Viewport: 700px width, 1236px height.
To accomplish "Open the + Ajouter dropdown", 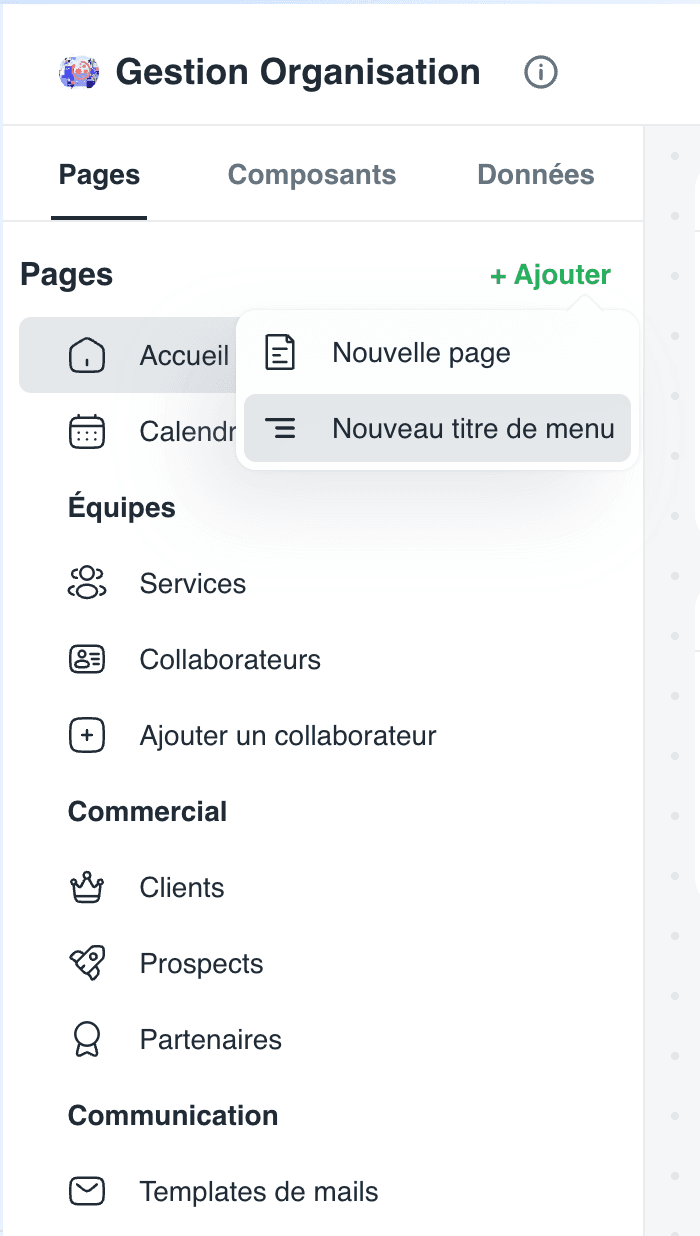I will tap(551, 275).
